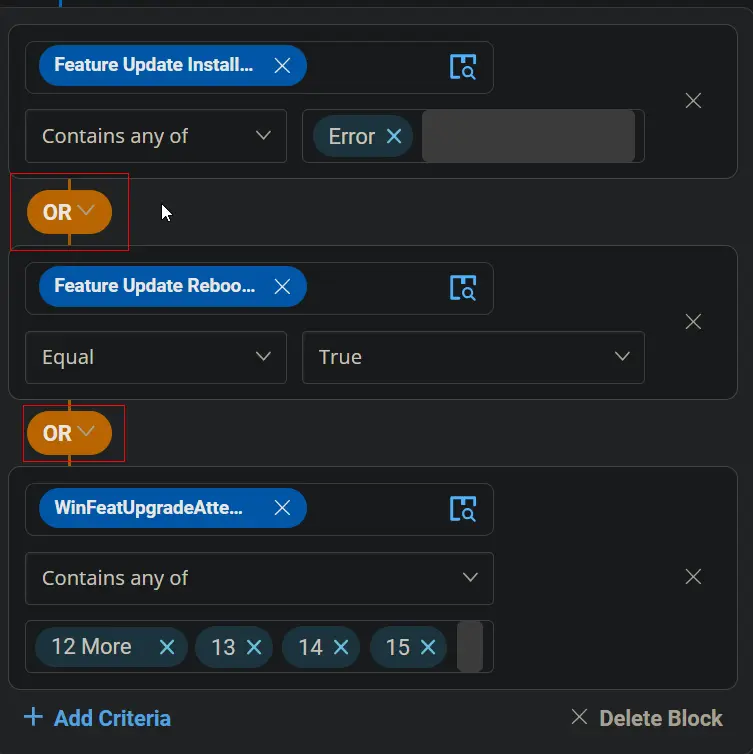The height and width of the screenshot is (754, 753).
Task: Remove the WinFeatUpgradeAtte field chip
Action: (282, 508)
